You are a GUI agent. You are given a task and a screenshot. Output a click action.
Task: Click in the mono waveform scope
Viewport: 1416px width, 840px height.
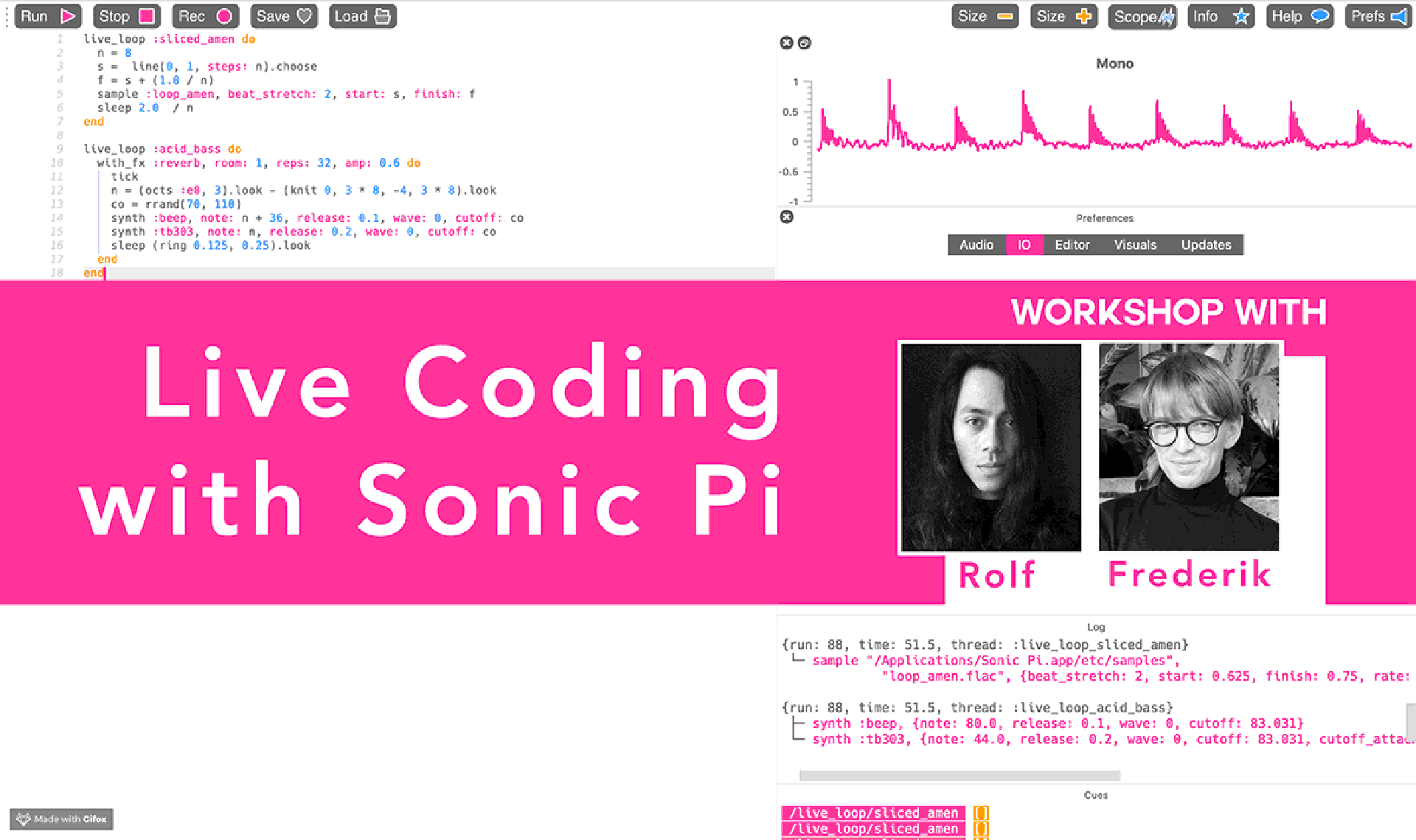(x=1112, y=140)
